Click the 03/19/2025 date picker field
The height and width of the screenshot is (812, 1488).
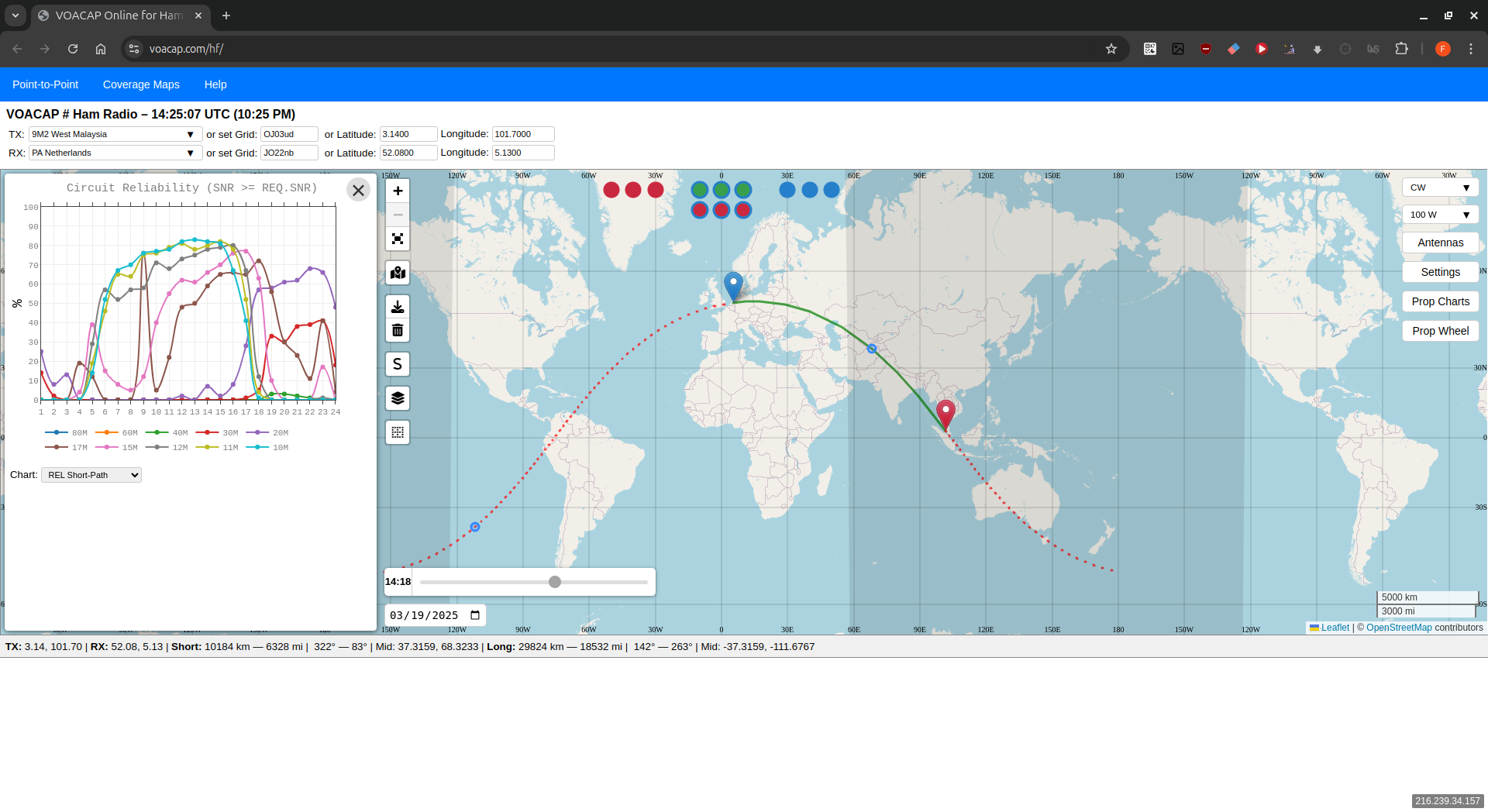point(434,614)
